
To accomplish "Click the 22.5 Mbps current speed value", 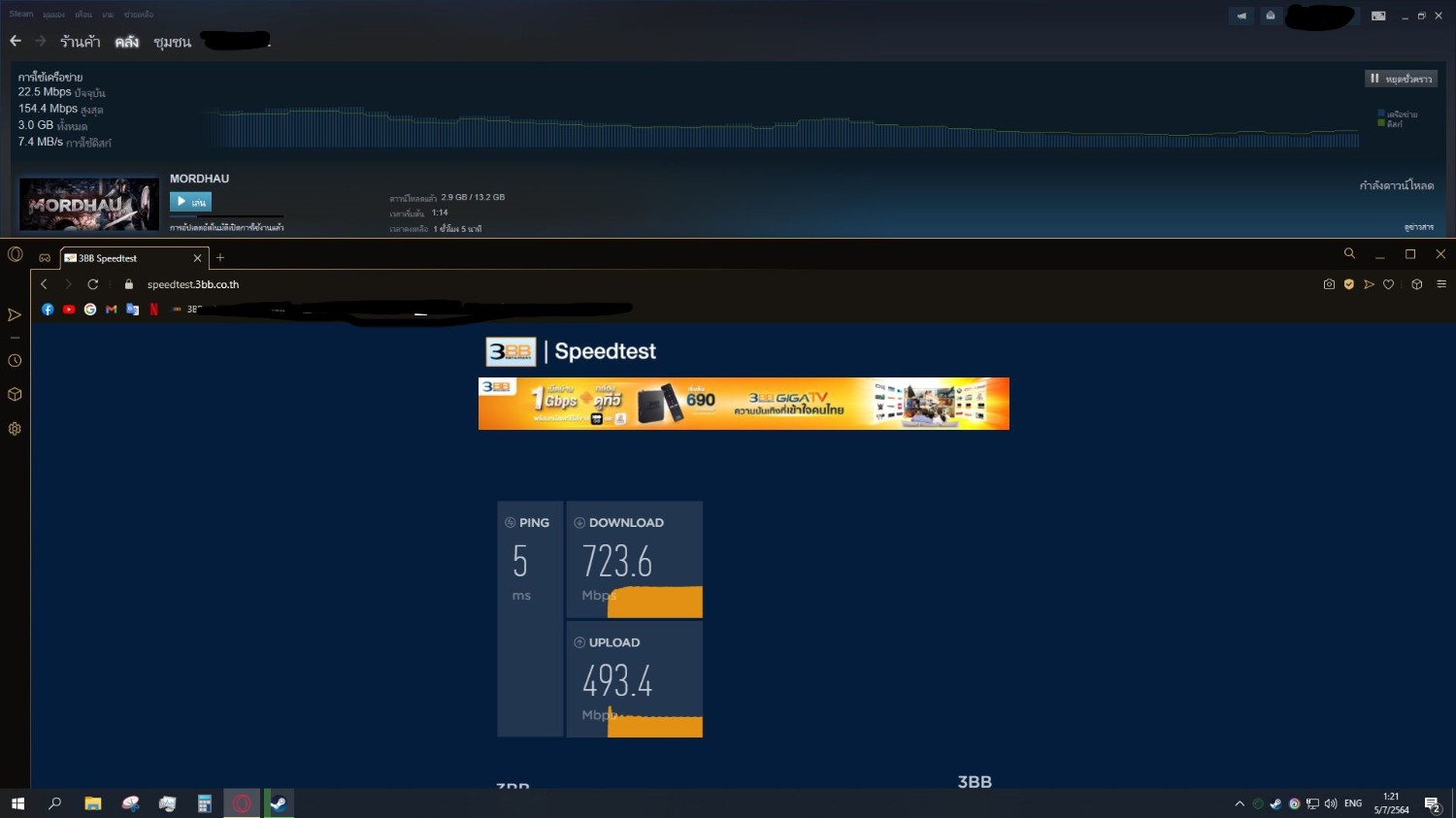I will tap(45, 92).
